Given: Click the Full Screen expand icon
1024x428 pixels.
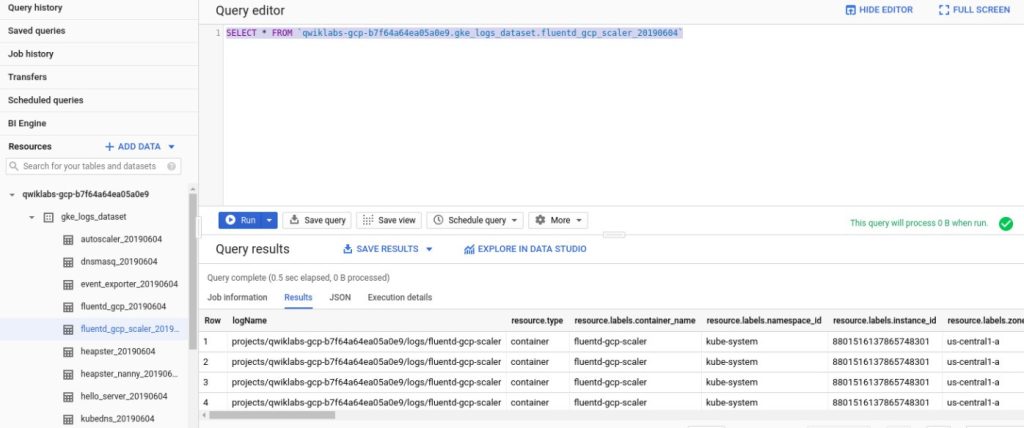Looking at the screenshot, I should [945, 10].
